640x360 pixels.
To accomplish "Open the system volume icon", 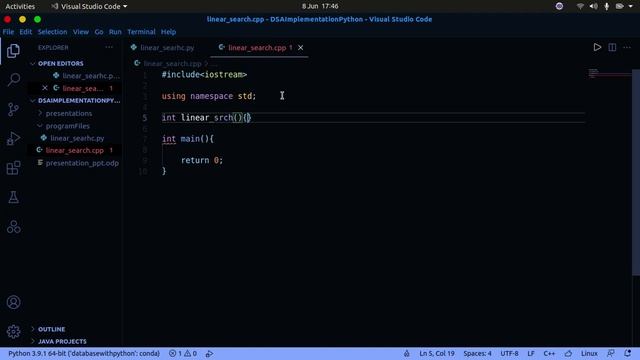I will tap(593, 6).
